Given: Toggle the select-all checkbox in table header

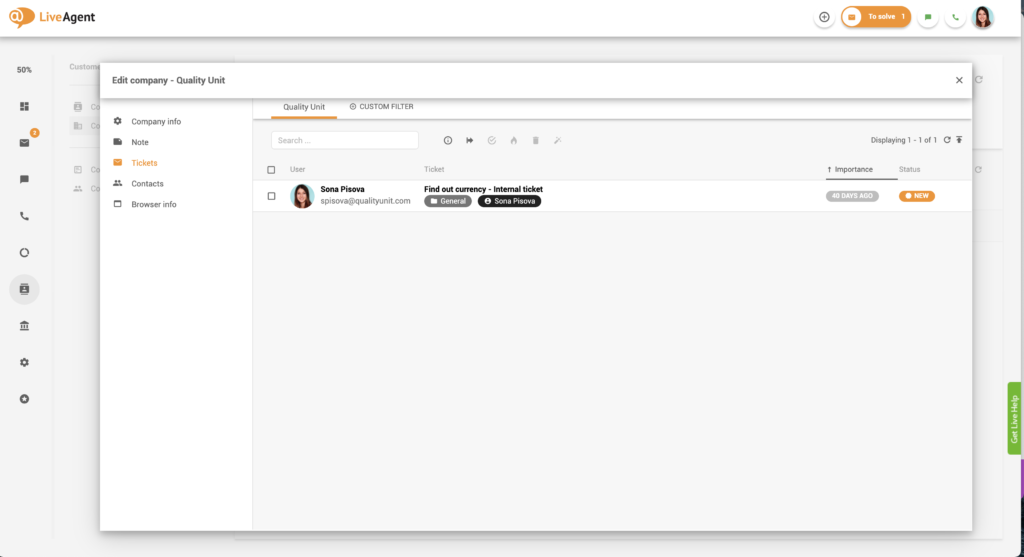Looking at the screenshot, I should (x=271, y=170).
